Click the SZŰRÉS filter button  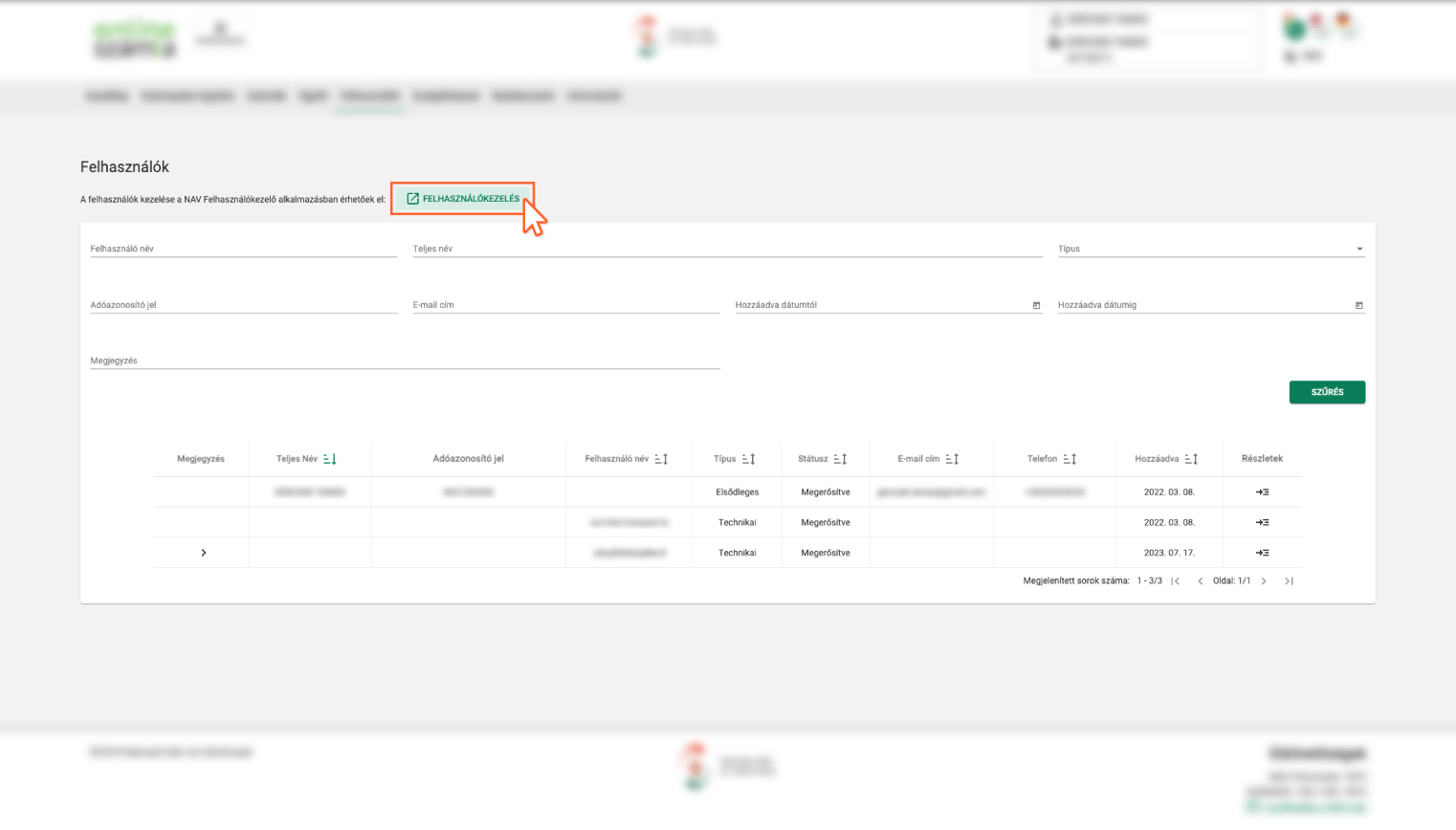point(1327,392)
